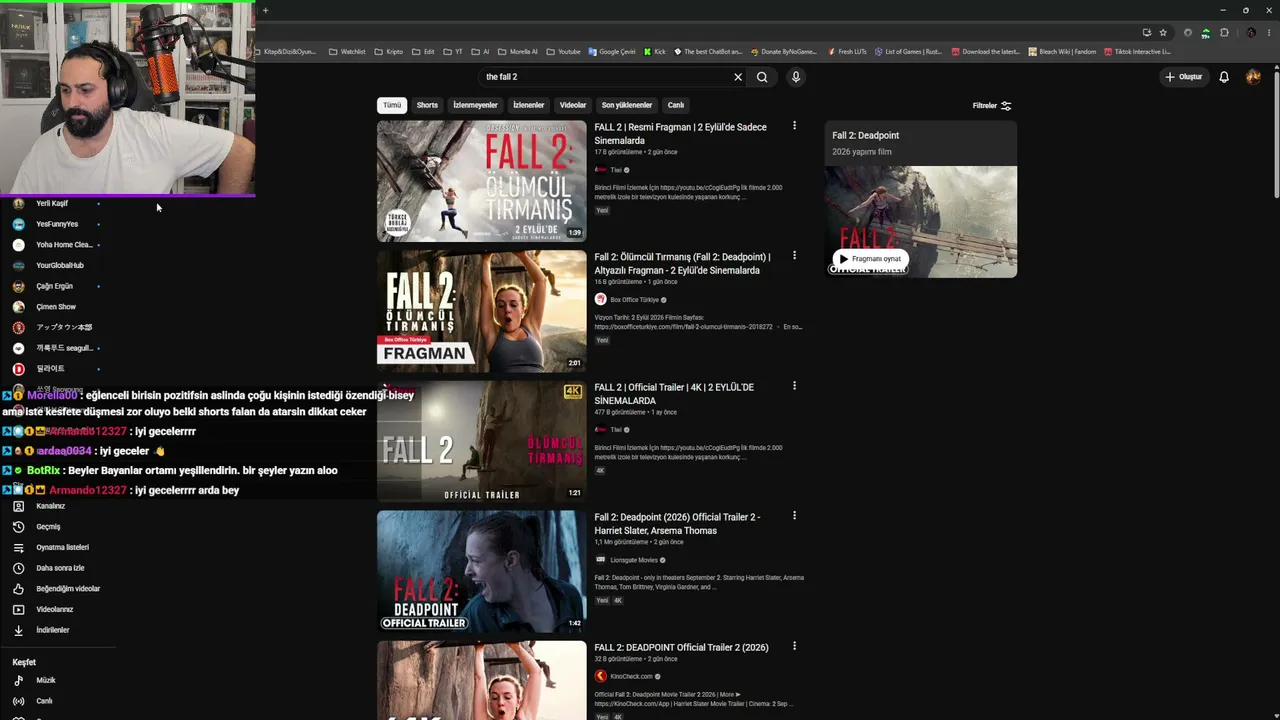Screen dimensions: 1280x720
Task: Play the Deadpoint Official Trailer 1:42 thumbnail
Action: pos(481,571)
